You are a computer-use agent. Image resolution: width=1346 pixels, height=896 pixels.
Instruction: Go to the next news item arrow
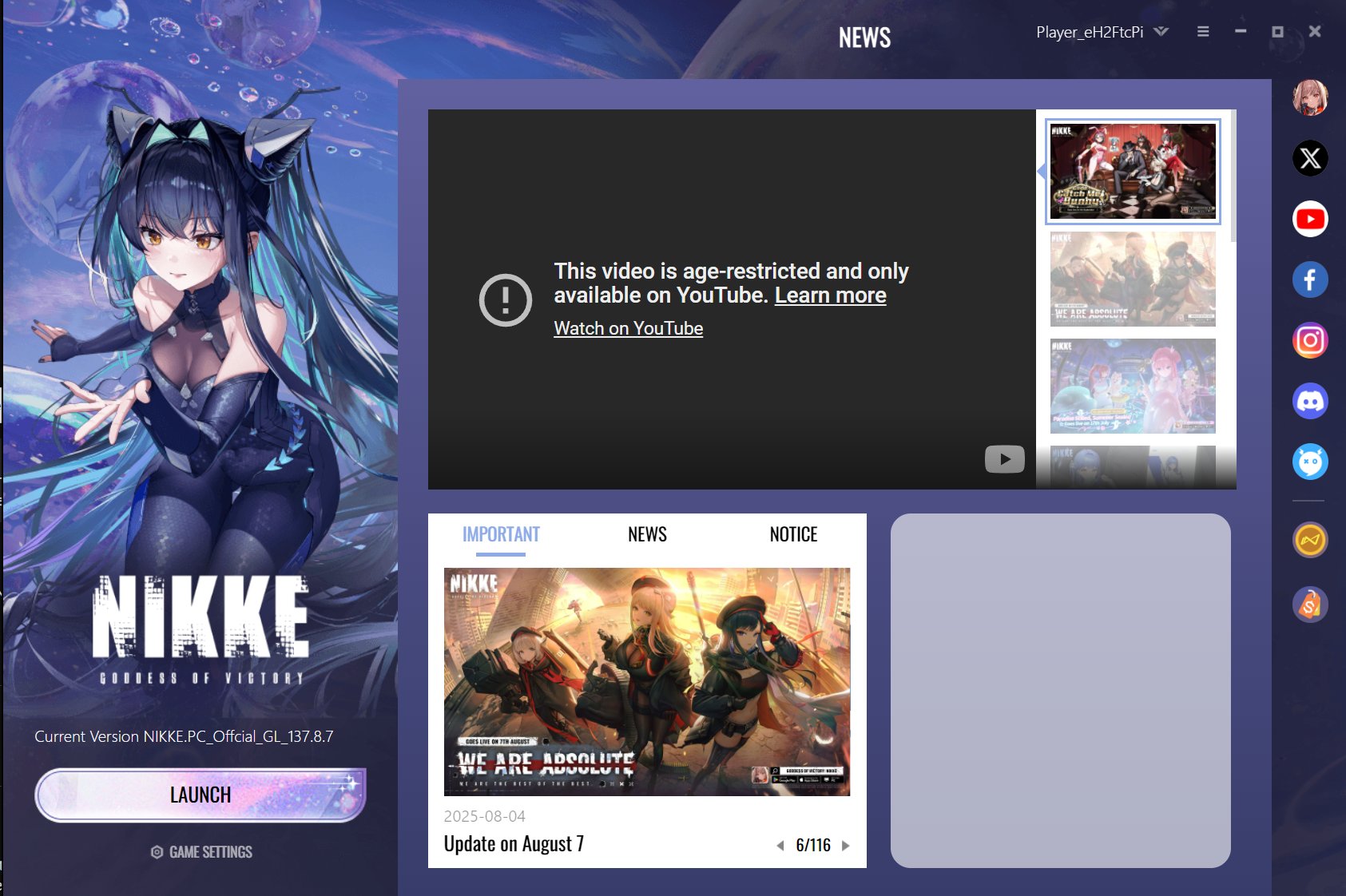[845, 846]
